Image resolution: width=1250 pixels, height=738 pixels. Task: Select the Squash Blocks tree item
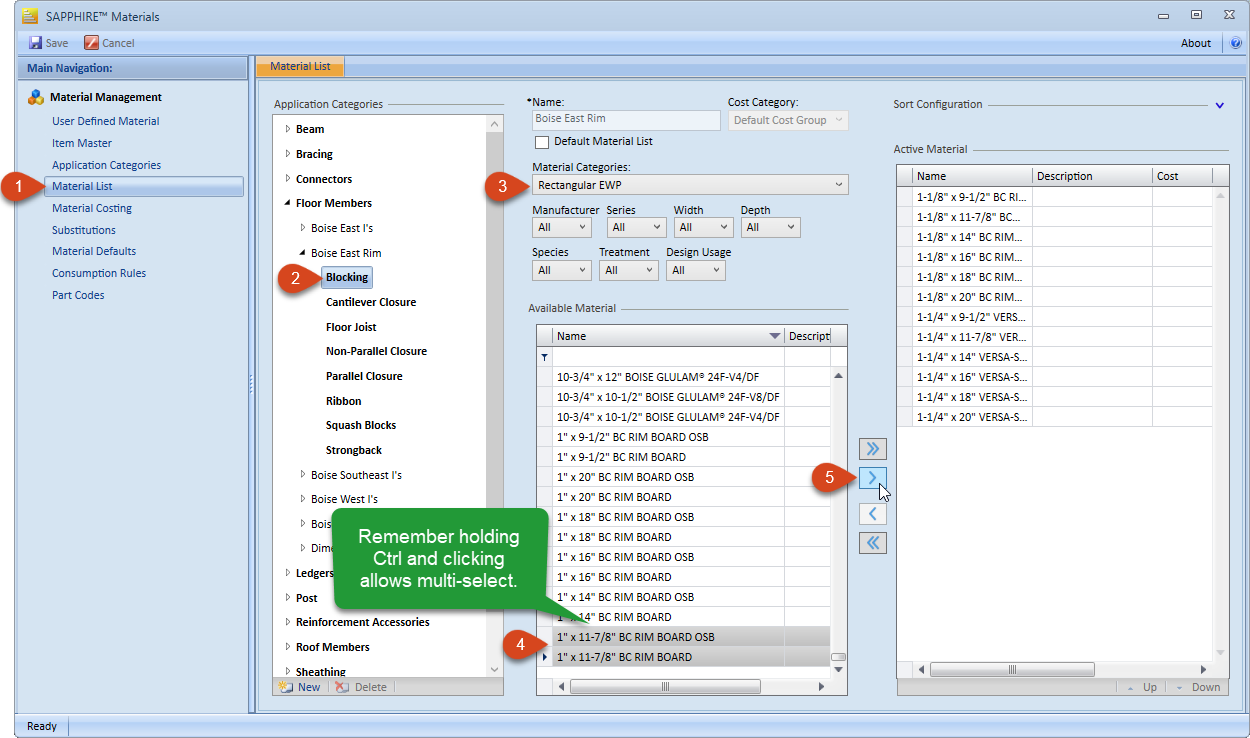click(x=361, y=425)
